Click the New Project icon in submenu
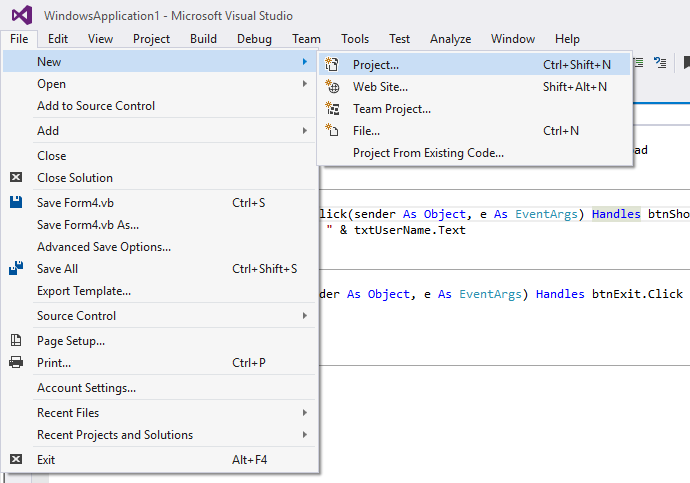This screenshot has height=483, width=690. coord(333,65)
